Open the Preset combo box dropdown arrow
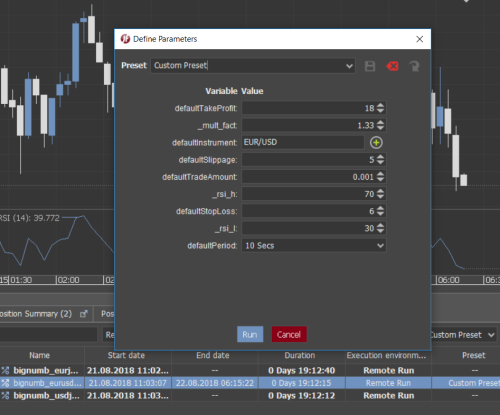The height and width of the screenshot is (415, 500). coord(349,66)
